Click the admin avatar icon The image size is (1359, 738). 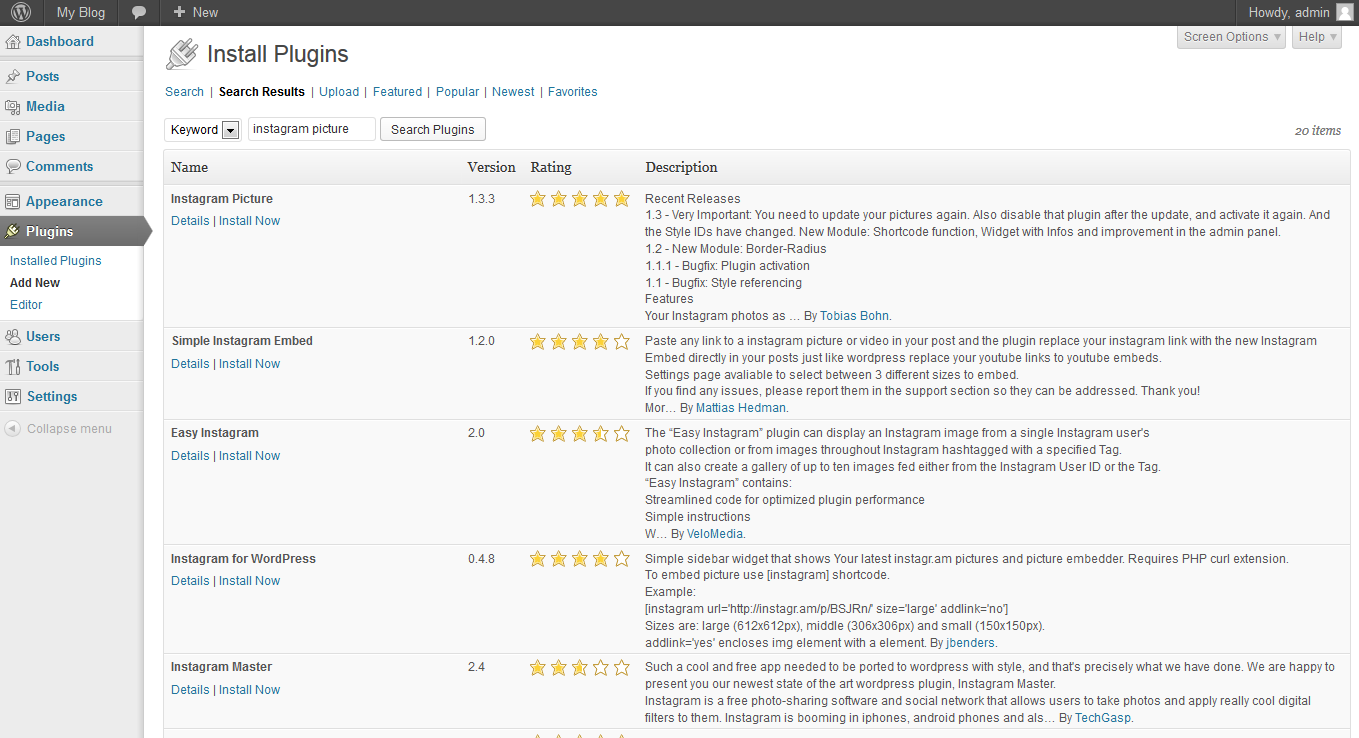1344,13
